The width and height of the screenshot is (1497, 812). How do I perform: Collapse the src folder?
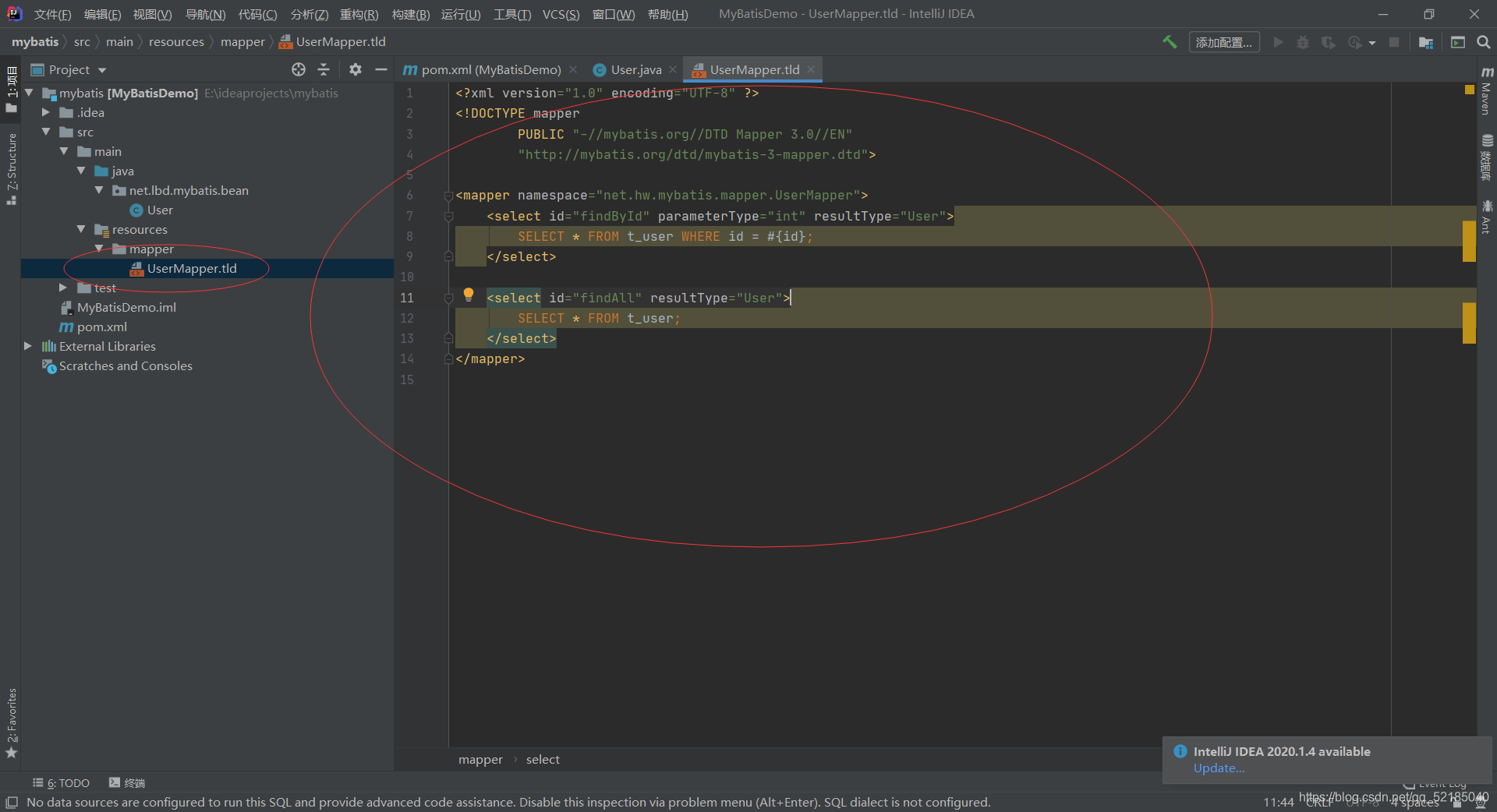[x=46, y=132]
